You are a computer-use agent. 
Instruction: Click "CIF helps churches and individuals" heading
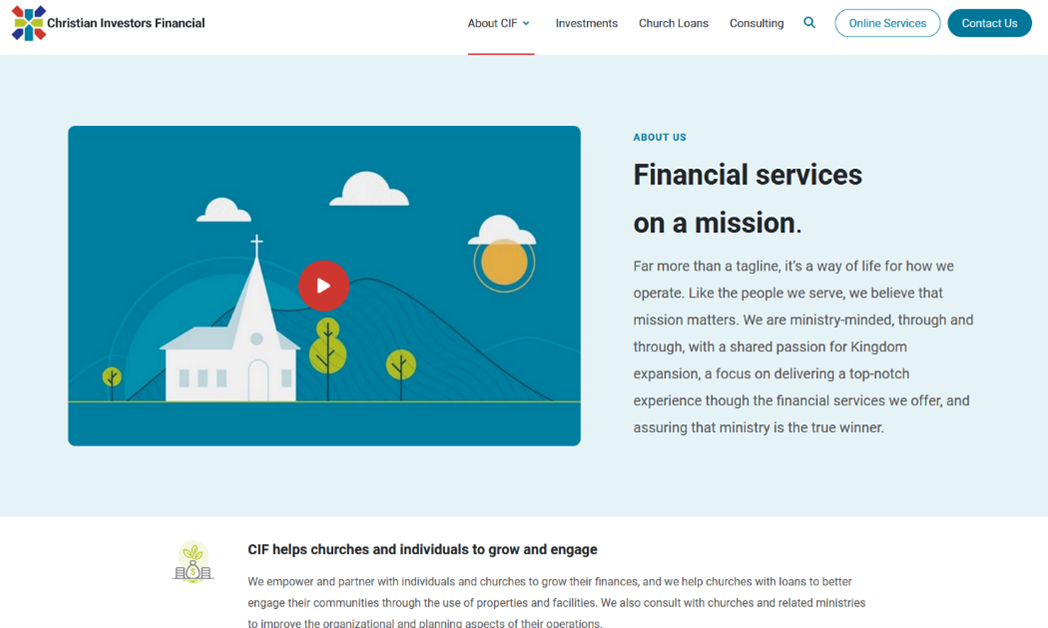click(x=422, y=549)
